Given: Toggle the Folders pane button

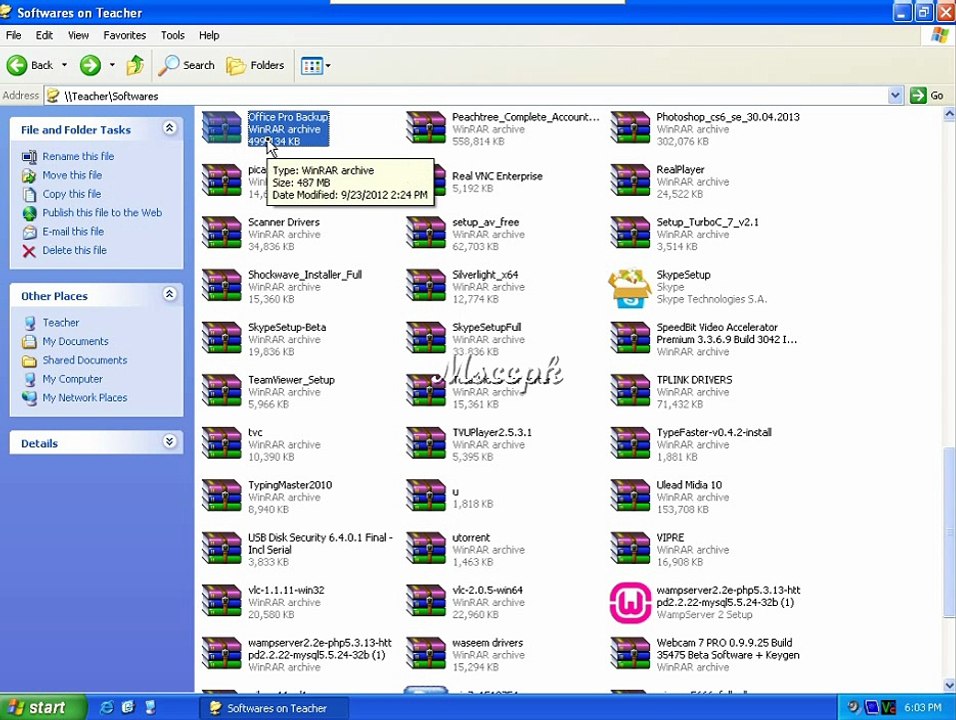Looking at the screenshot, I should click(x=255, y=65).
